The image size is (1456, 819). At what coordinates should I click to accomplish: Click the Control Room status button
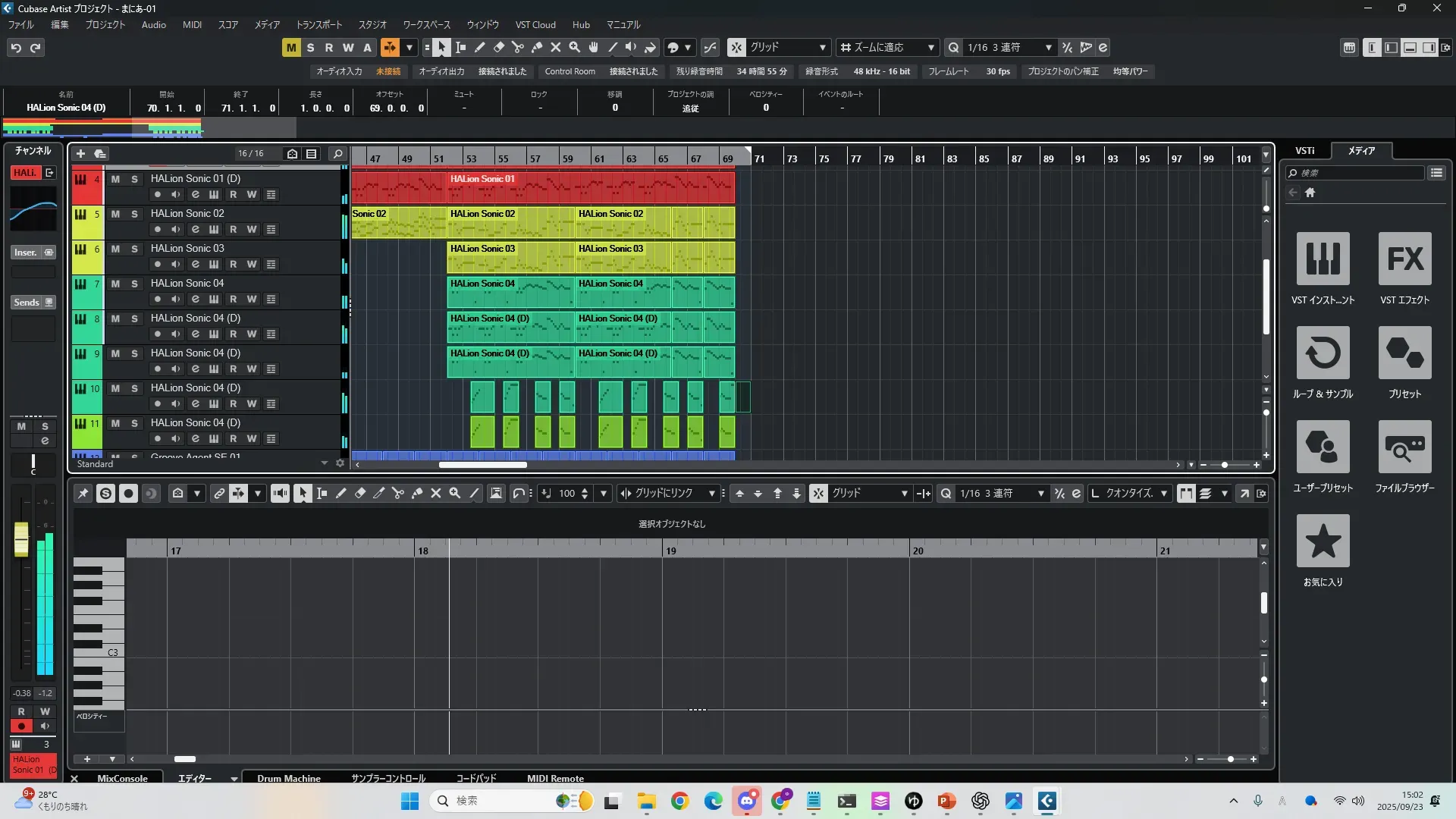(x=570, y=71)
